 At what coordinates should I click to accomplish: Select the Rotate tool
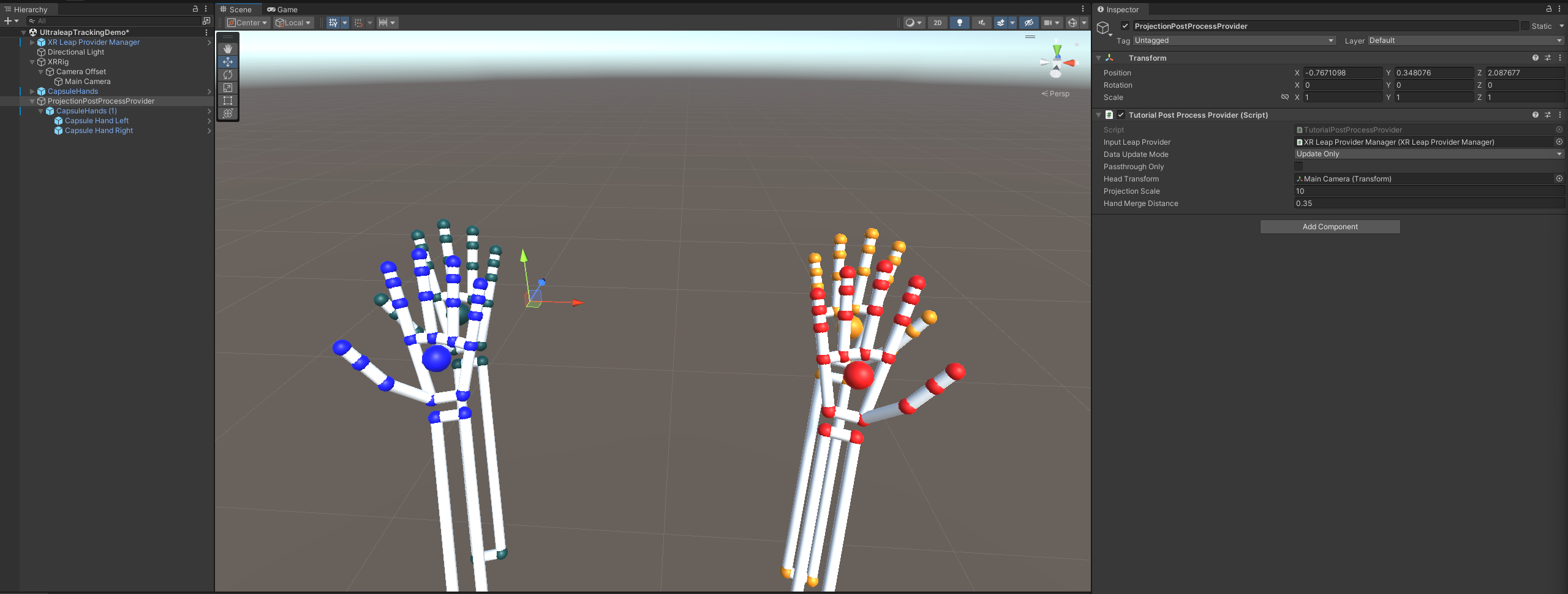coord(228,75)
